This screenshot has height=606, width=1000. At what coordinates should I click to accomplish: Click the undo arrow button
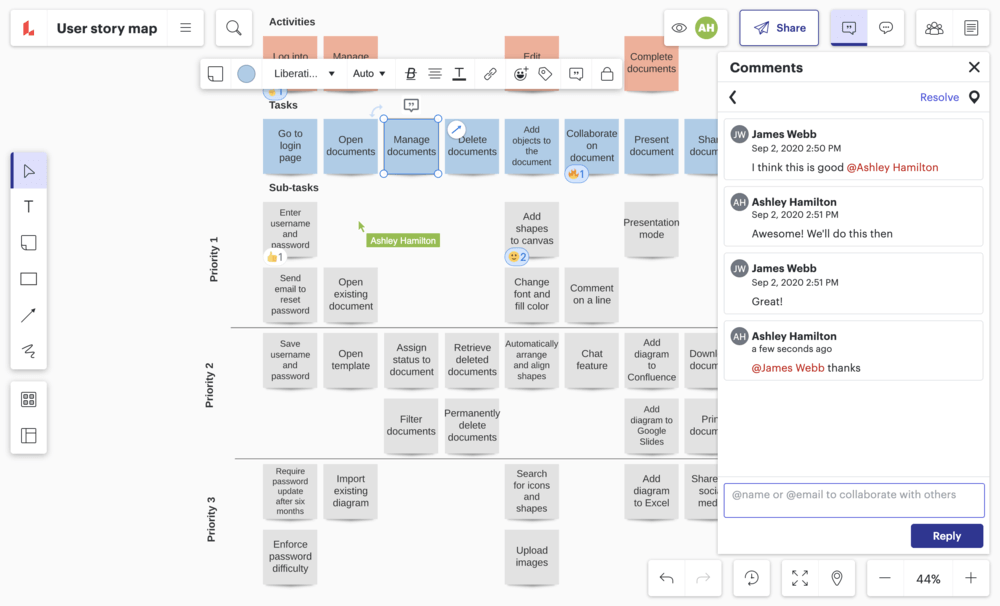pyautogui.click(x=667, y=578)
